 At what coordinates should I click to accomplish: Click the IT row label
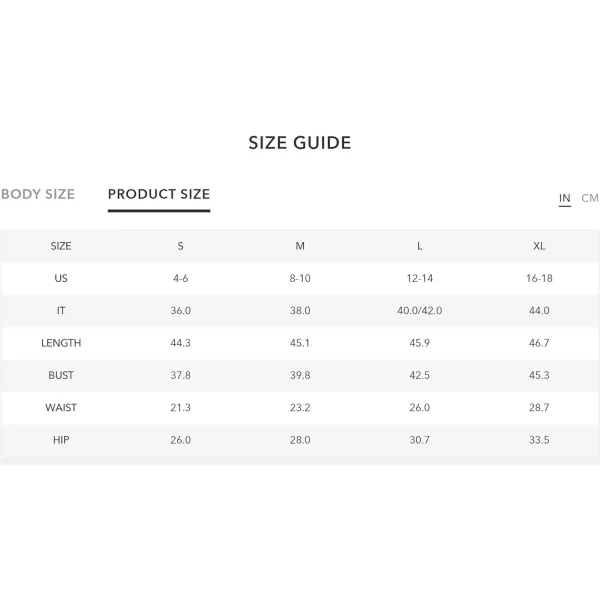61,310
